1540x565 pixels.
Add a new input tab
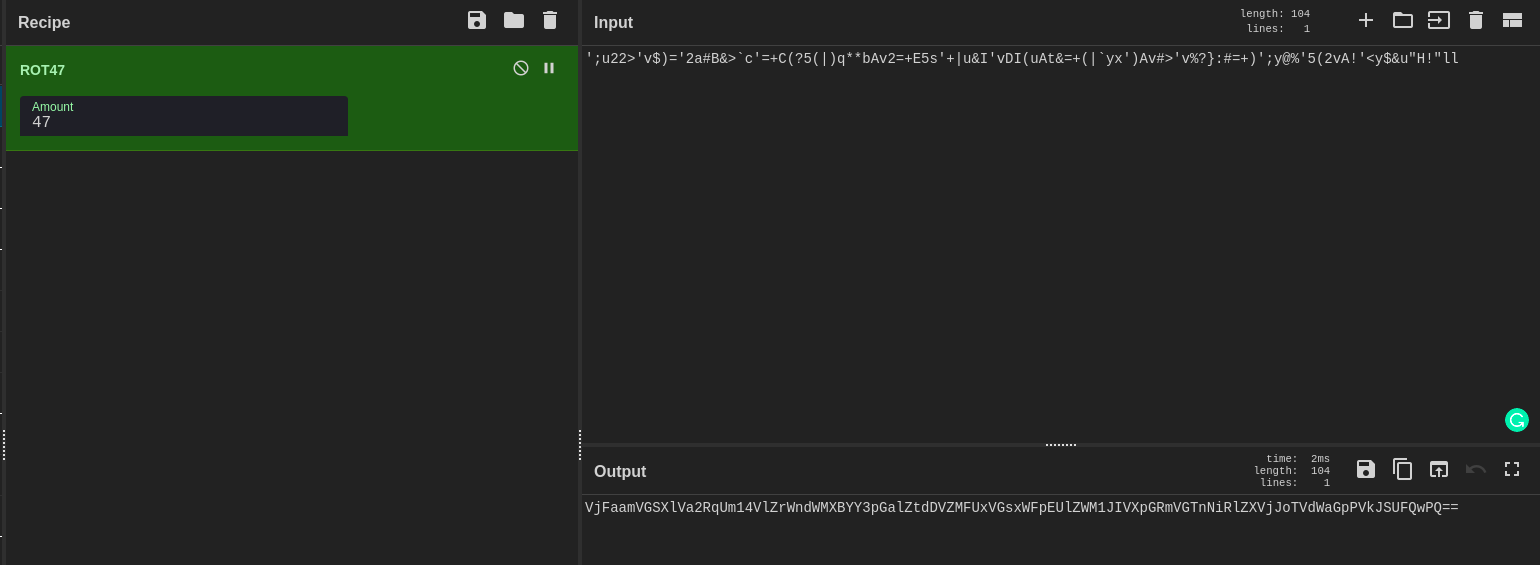pos(1366,20)
